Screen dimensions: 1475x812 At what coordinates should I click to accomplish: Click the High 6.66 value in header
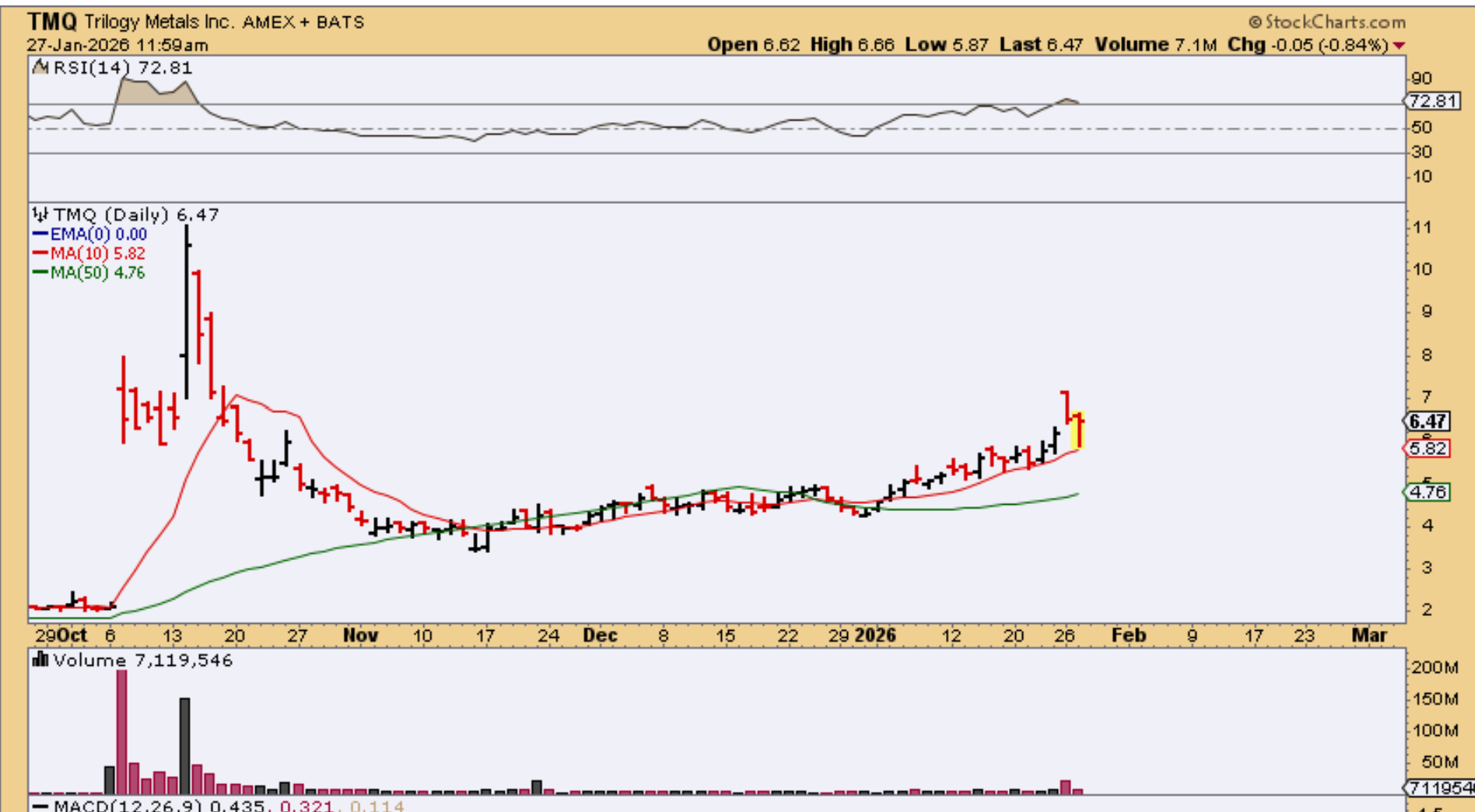(x=852, y=45)
